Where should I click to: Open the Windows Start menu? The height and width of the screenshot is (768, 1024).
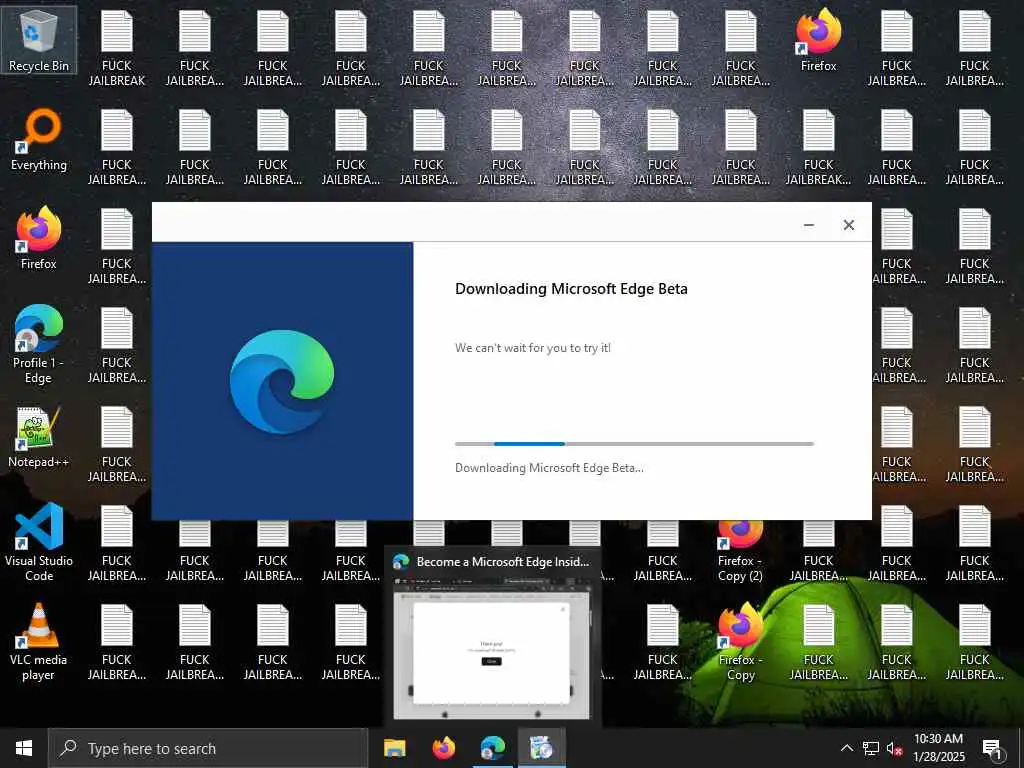(24, 748)
